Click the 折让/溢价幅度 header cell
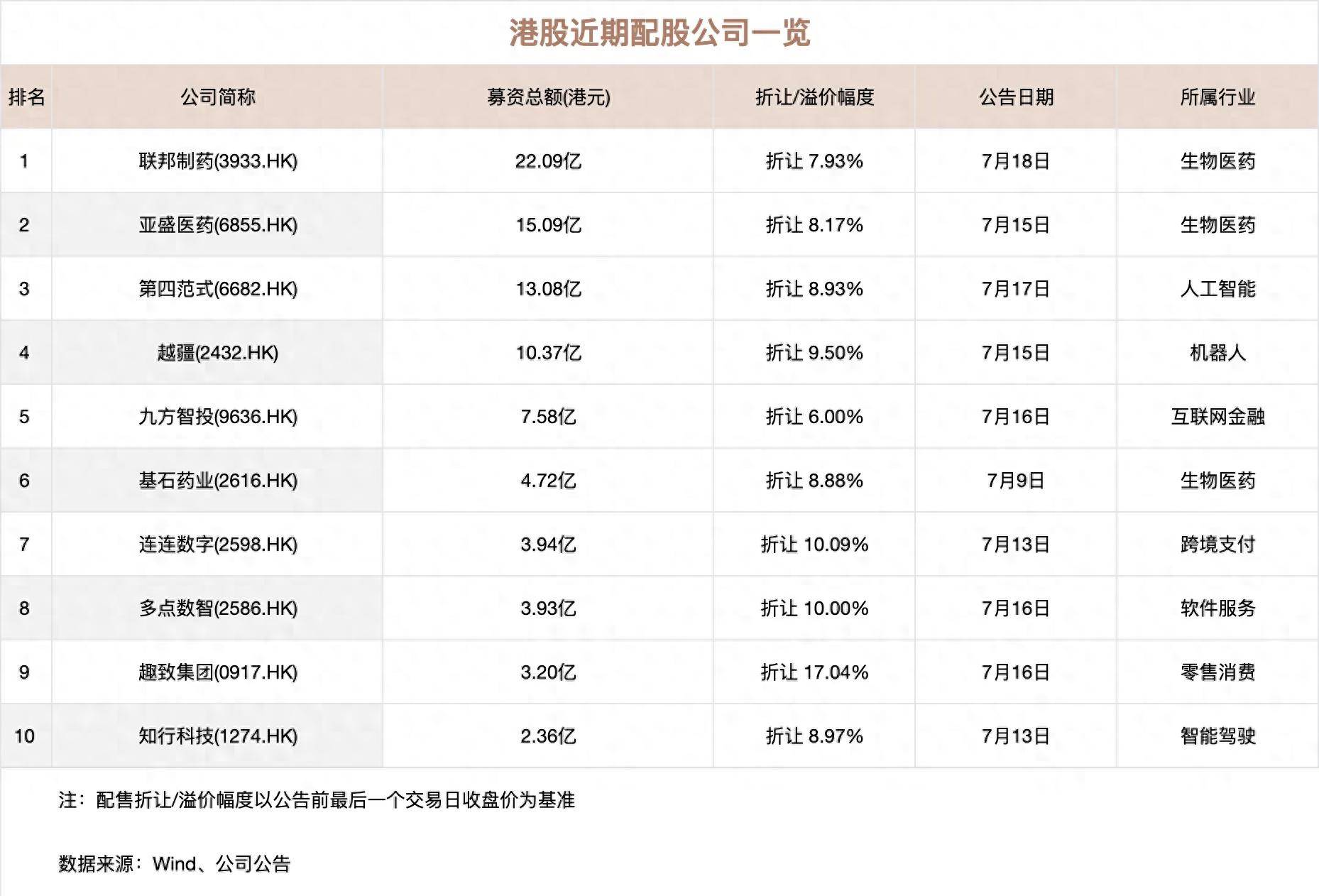This screenshot has width=1319, height=896. (814, 97)
